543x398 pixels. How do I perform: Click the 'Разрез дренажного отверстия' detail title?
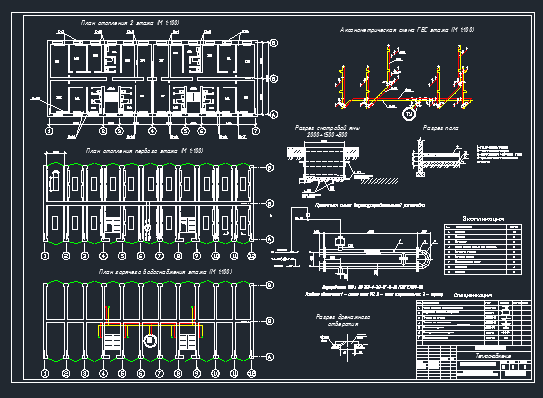(343, 320)
